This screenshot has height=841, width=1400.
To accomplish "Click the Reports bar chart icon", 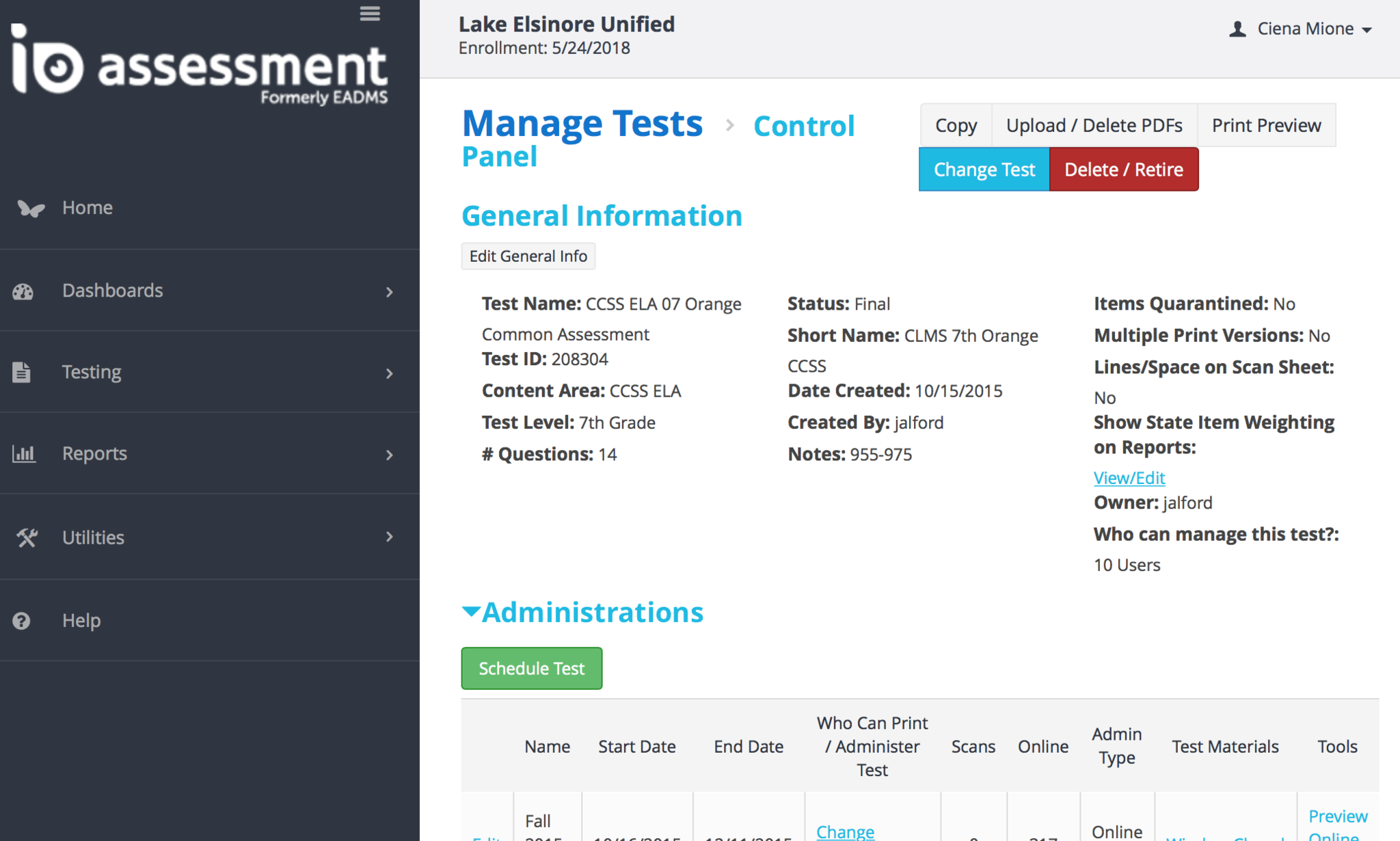I will point(23,454).
